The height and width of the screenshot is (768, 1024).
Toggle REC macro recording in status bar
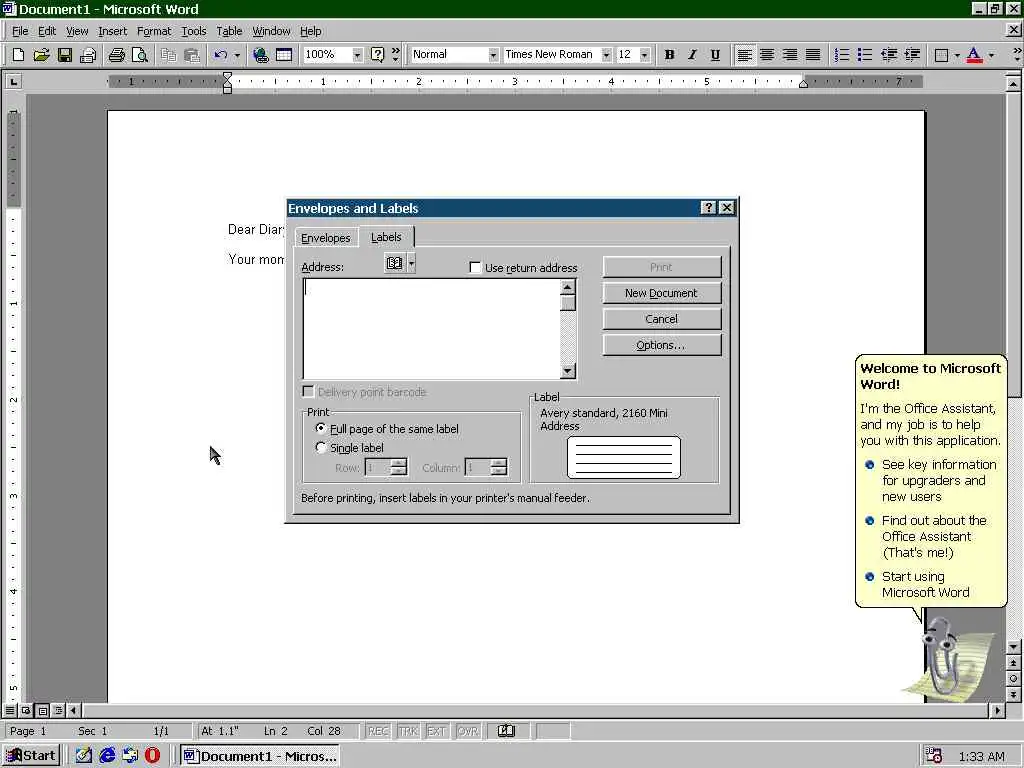pyautogui.click(x=378, y=731)
